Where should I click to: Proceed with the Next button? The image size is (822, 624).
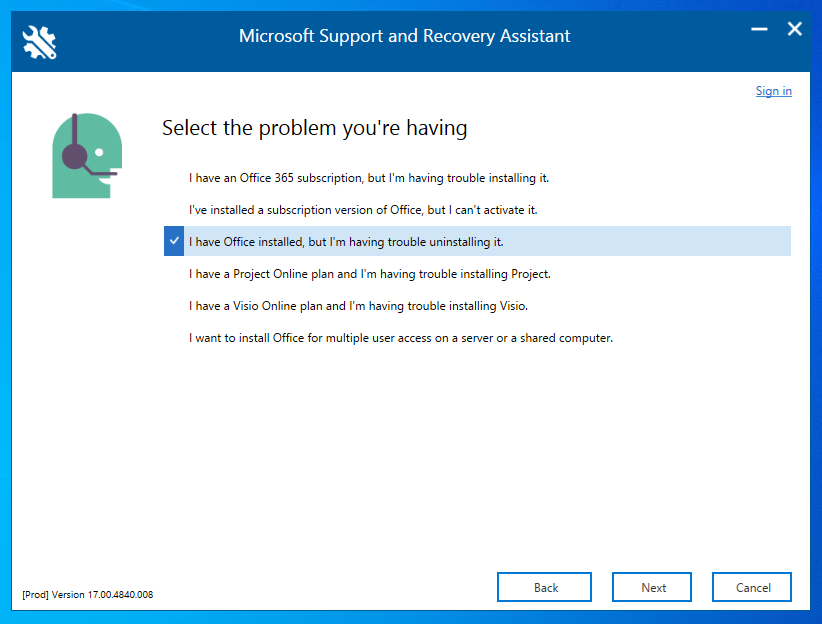[x=653, y=587]
